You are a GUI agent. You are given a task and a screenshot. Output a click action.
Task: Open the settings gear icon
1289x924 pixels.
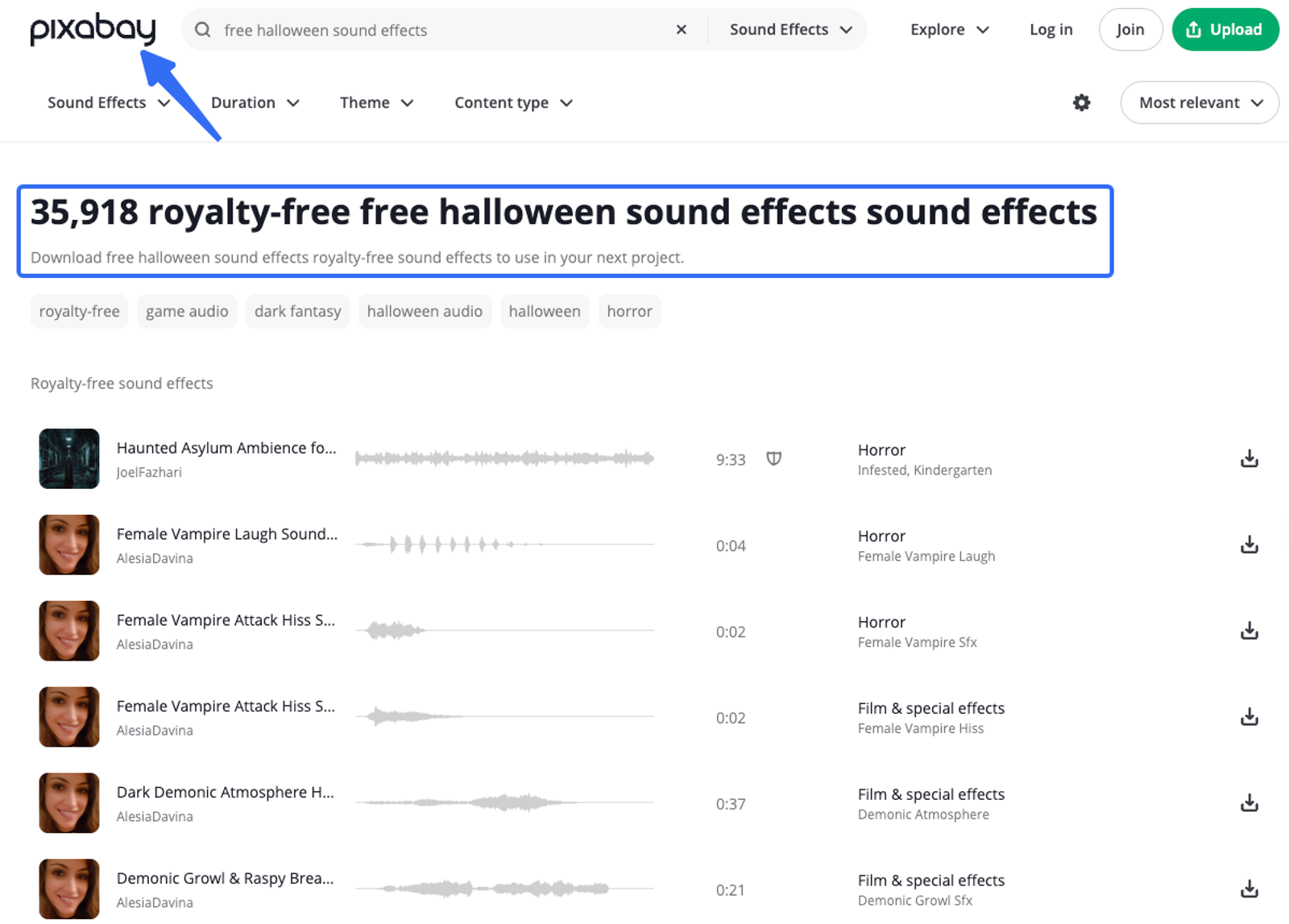pyautogui.click(x=1081, y=102)
